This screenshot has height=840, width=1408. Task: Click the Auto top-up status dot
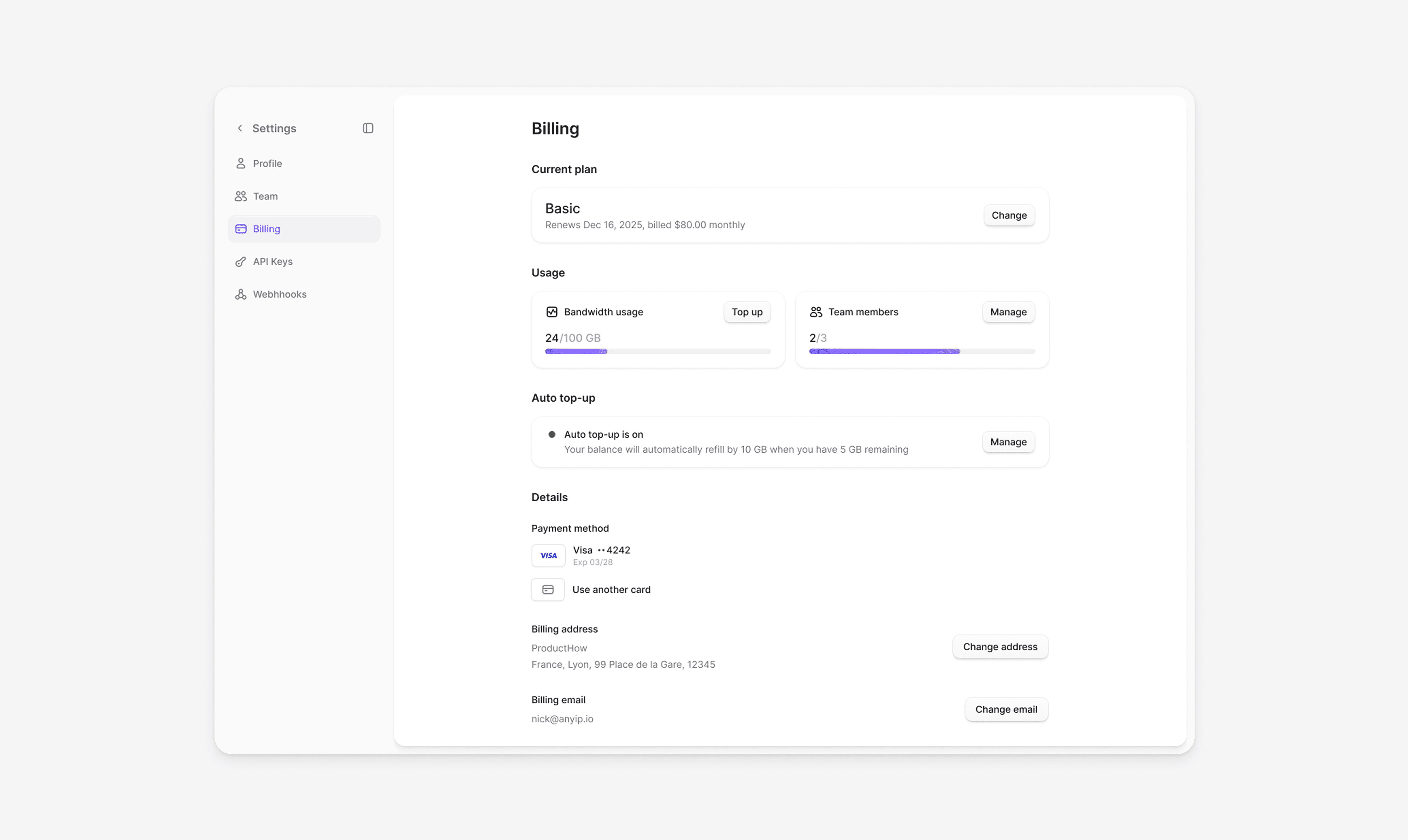coord(551,435)
